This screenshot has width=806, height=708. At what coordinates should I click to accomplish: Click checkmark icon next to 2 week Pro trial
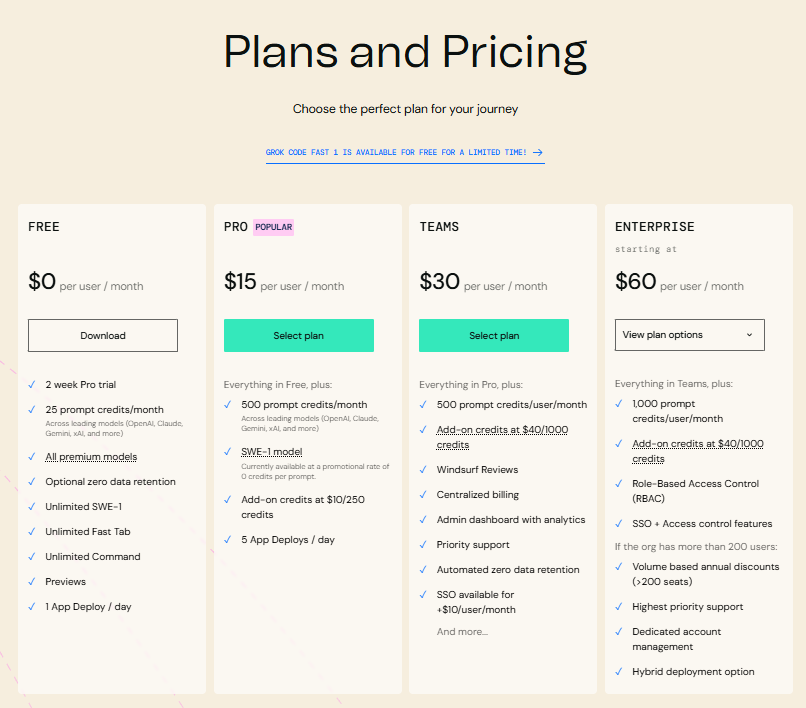click(32, 384)
